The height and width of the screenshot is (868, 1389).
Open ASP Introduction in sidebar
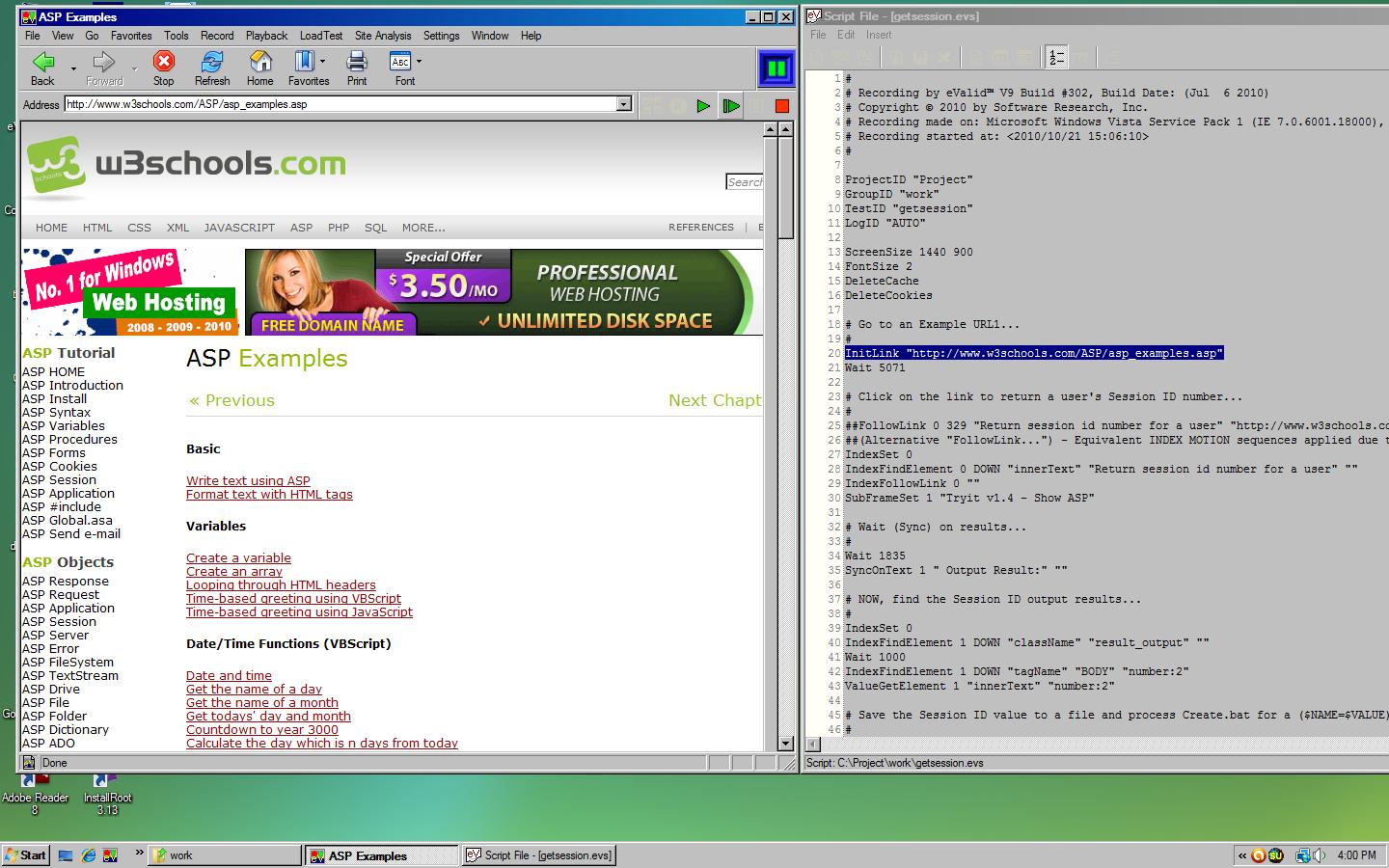(72, 386)
